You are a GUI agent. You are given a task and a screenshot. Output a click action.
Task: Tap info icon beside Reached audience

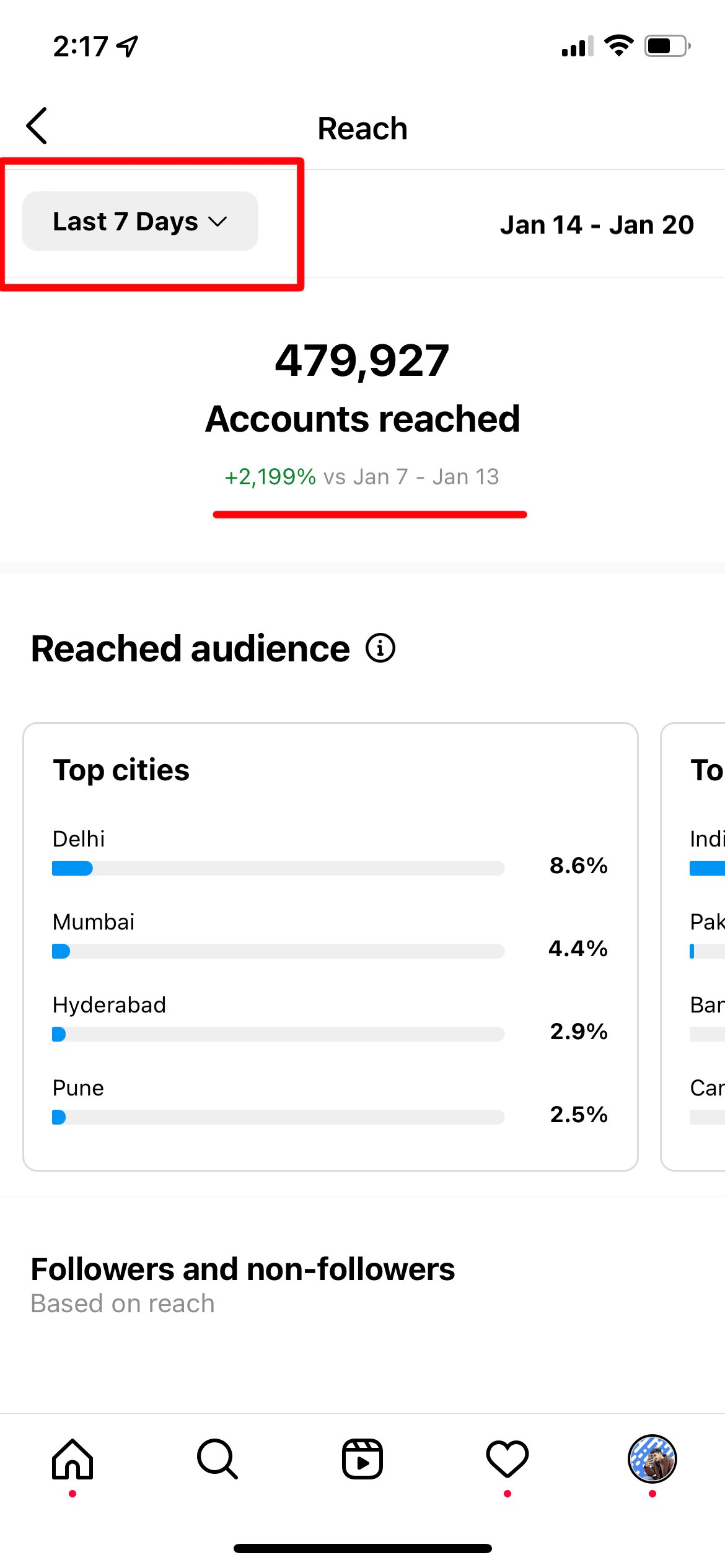380,648
